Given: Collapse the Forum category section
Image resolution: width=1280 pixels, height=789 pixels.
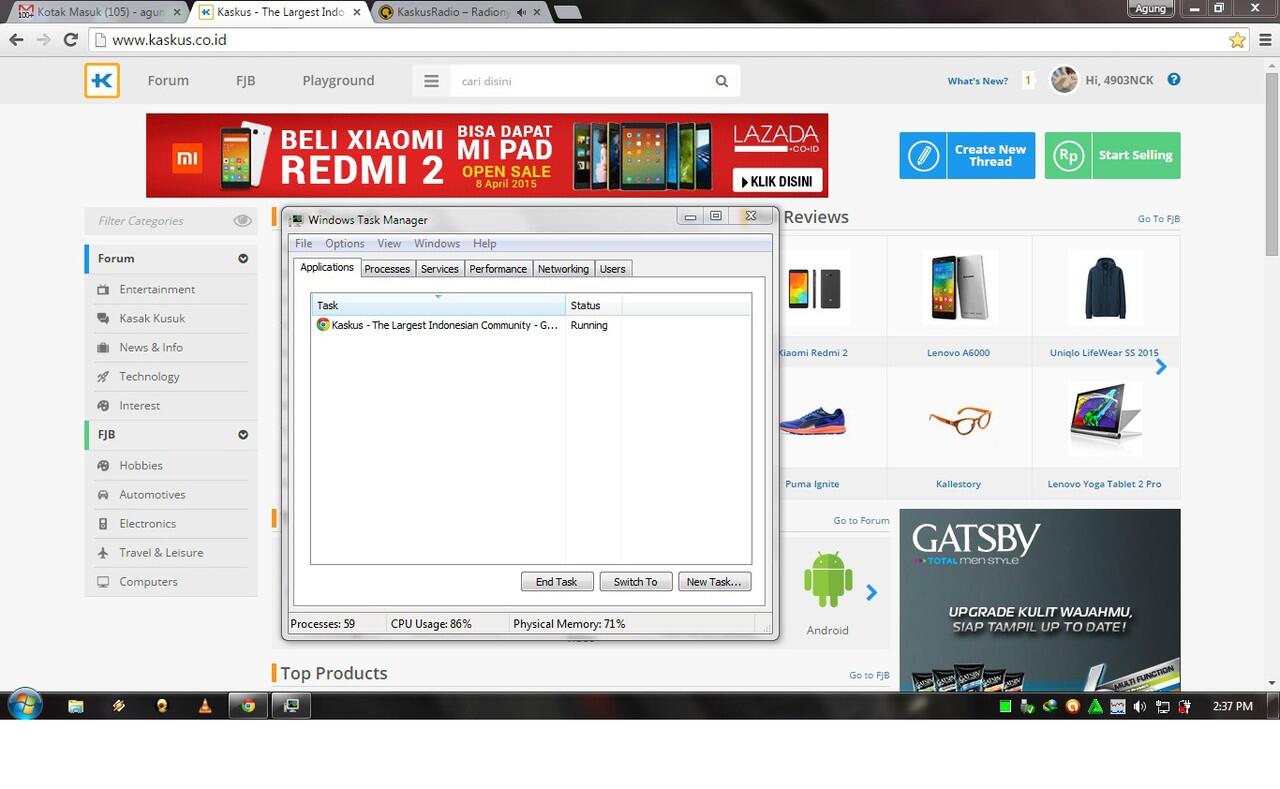Looking at the screenshot, I should [243, 258].
